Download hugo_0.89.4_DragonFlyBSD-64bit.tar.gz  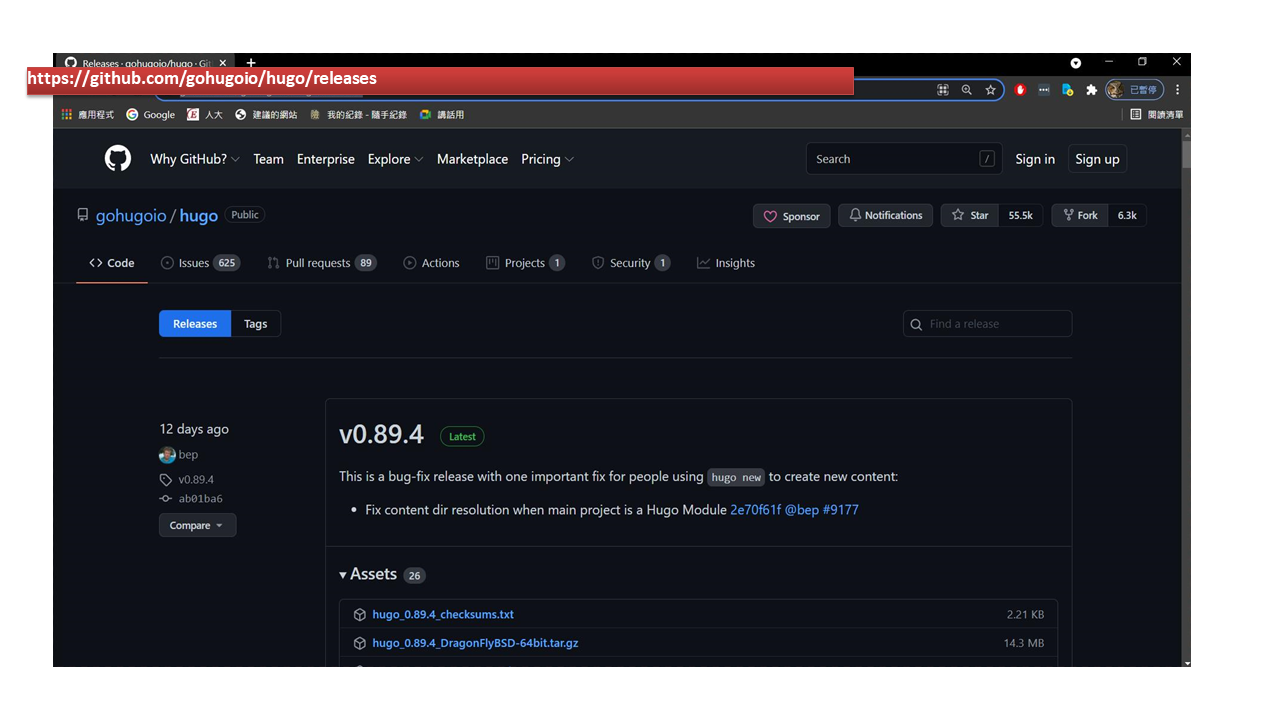tap(475, 643)
